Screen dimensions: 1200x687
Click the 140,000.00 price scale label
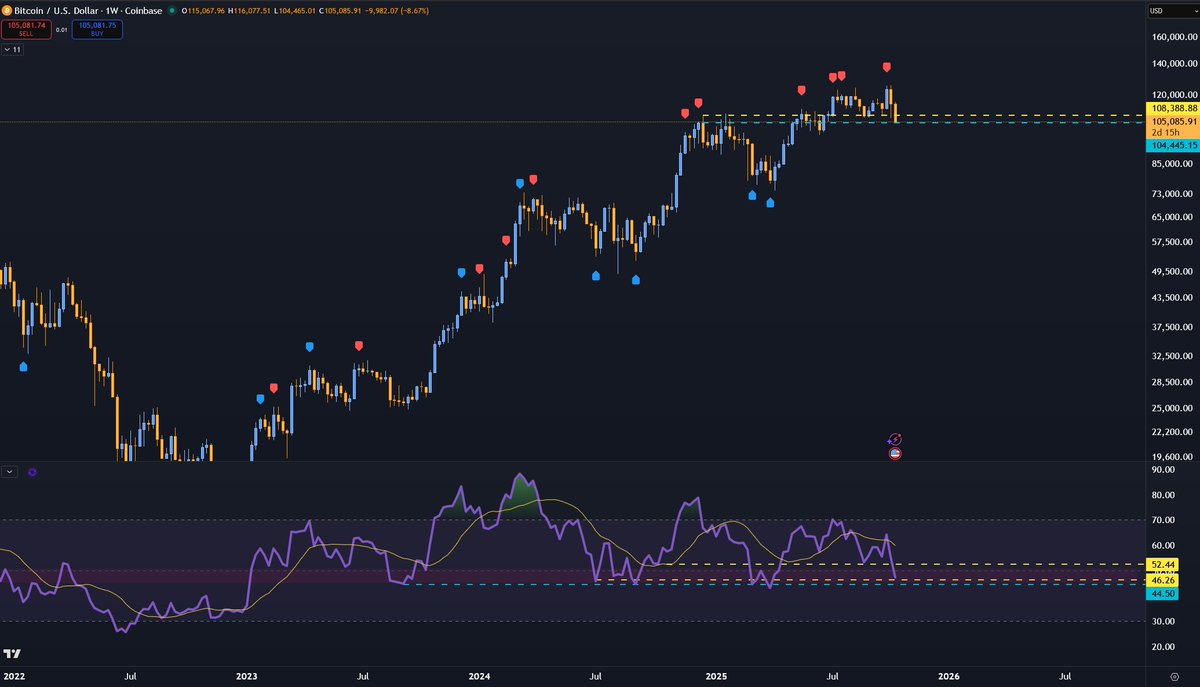pyautogui.click(x=1175, y=65)
